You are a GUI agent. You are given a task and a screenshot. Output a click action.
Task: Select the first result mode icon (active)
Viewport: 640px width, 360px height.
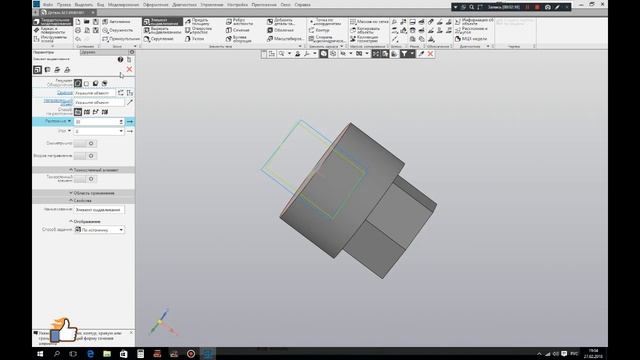tap(78, 83)
